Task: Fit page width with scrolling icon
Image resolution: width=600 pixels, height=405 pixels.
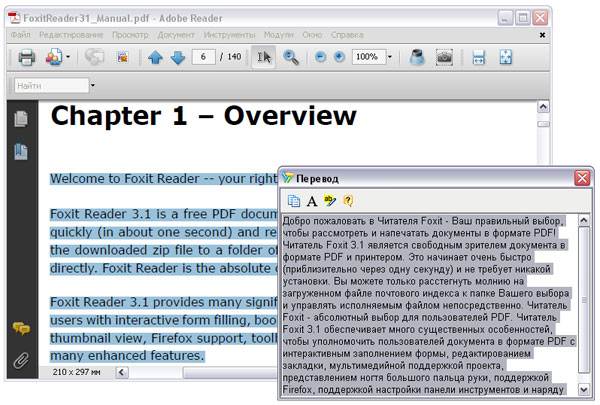Action: [479, 57]
